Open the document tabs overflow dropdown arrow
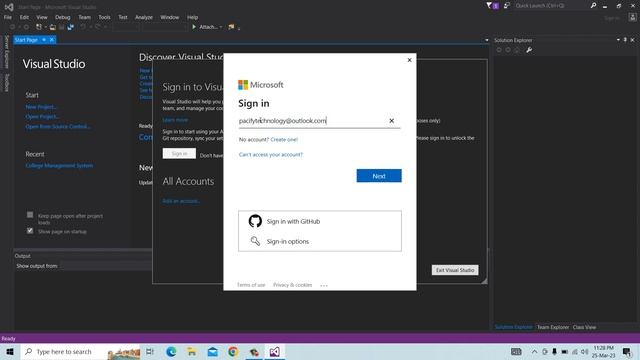The height and width of the screenshot is (360, 640). point(487,40)
